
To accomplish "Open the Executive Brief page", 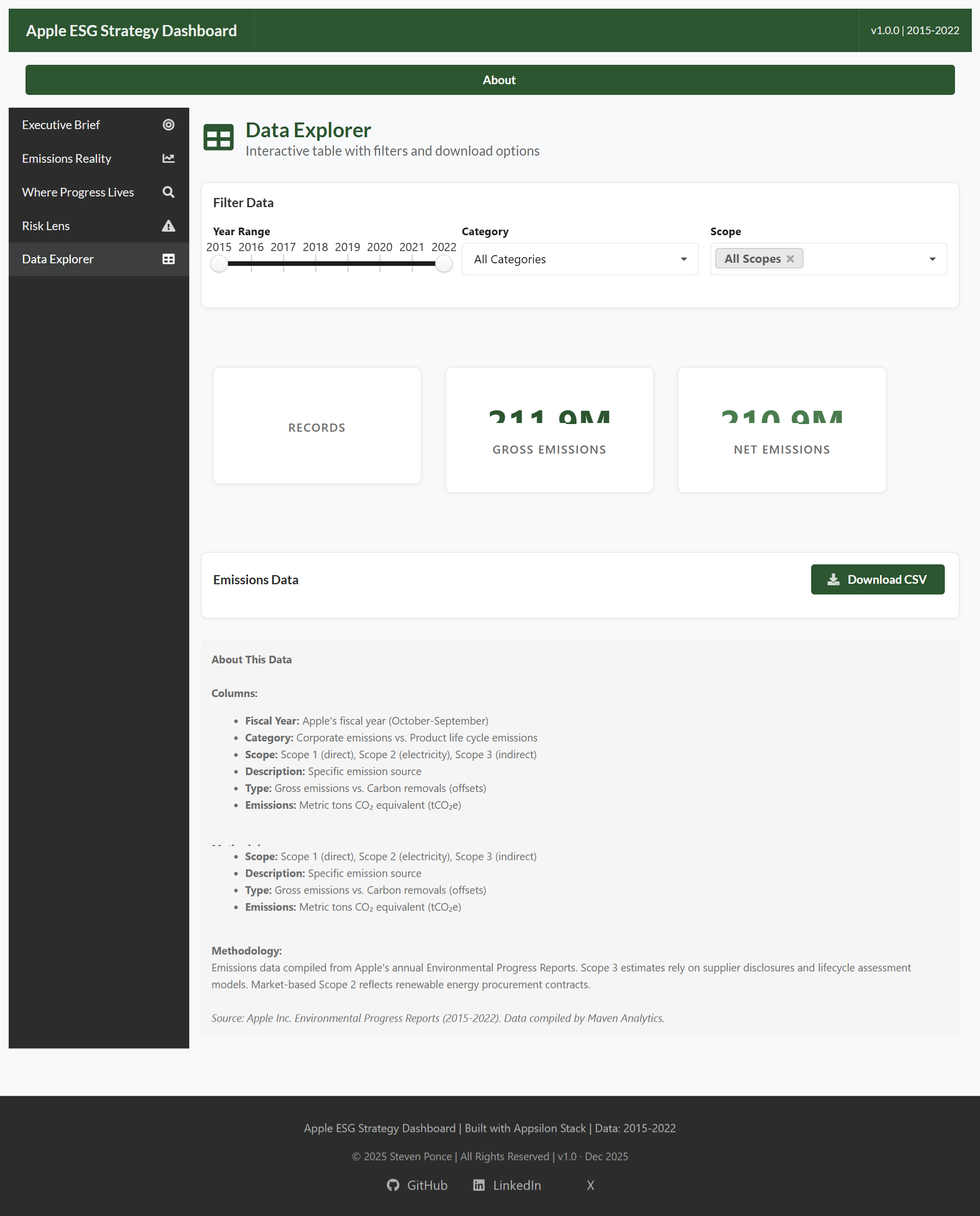I will point(99,125).
